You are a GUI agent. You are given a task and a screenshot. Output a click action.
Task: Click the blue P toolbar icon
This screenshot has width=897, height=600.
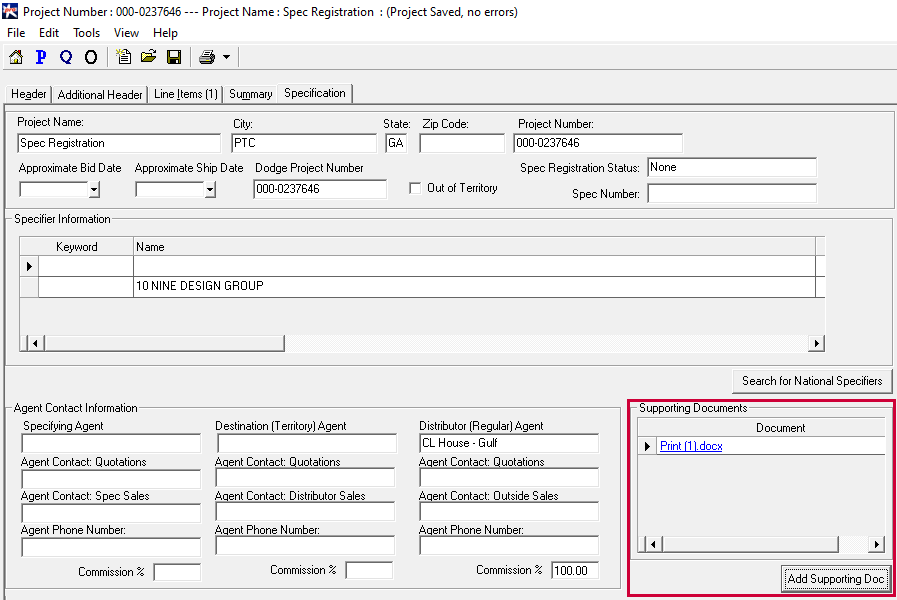(x=41, y=57)
